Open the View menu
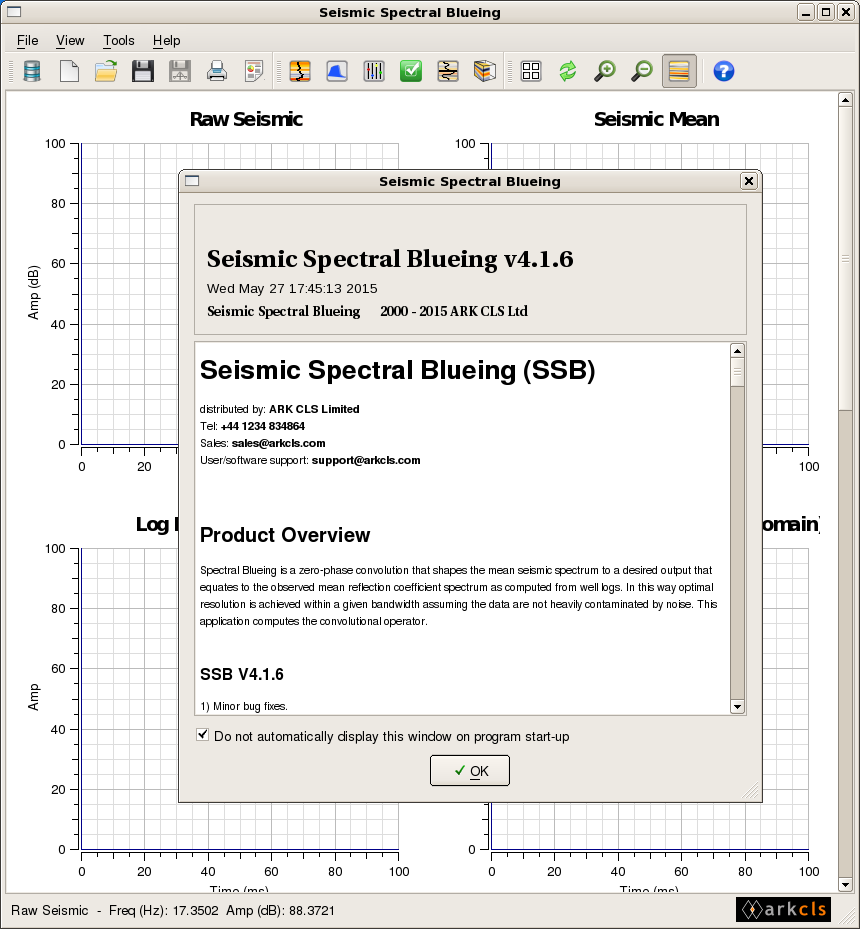Image resolution: width=860 pixels, height=929 pixels. coord(70,40)
